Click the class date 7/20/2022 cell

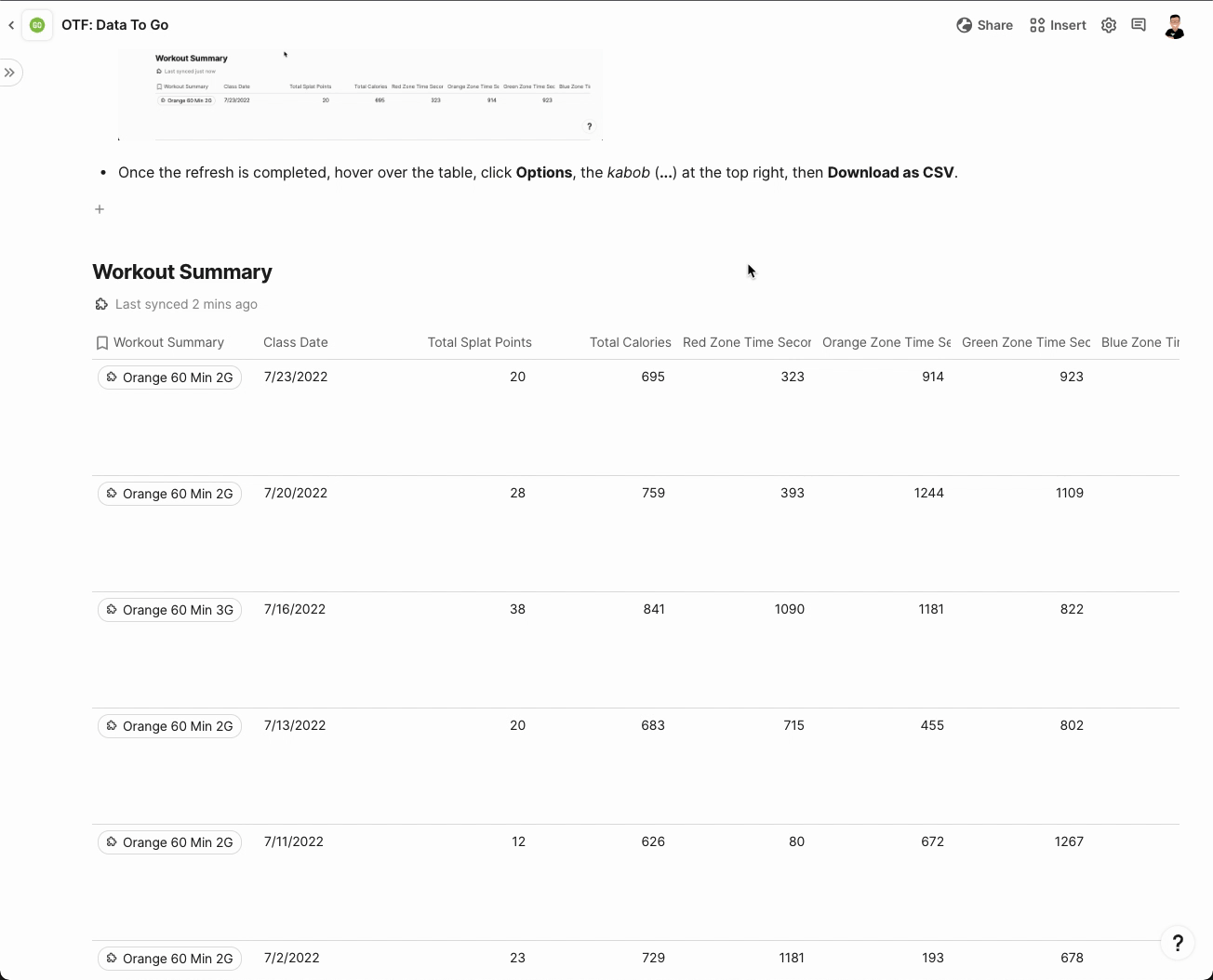[x=296, y=493]
